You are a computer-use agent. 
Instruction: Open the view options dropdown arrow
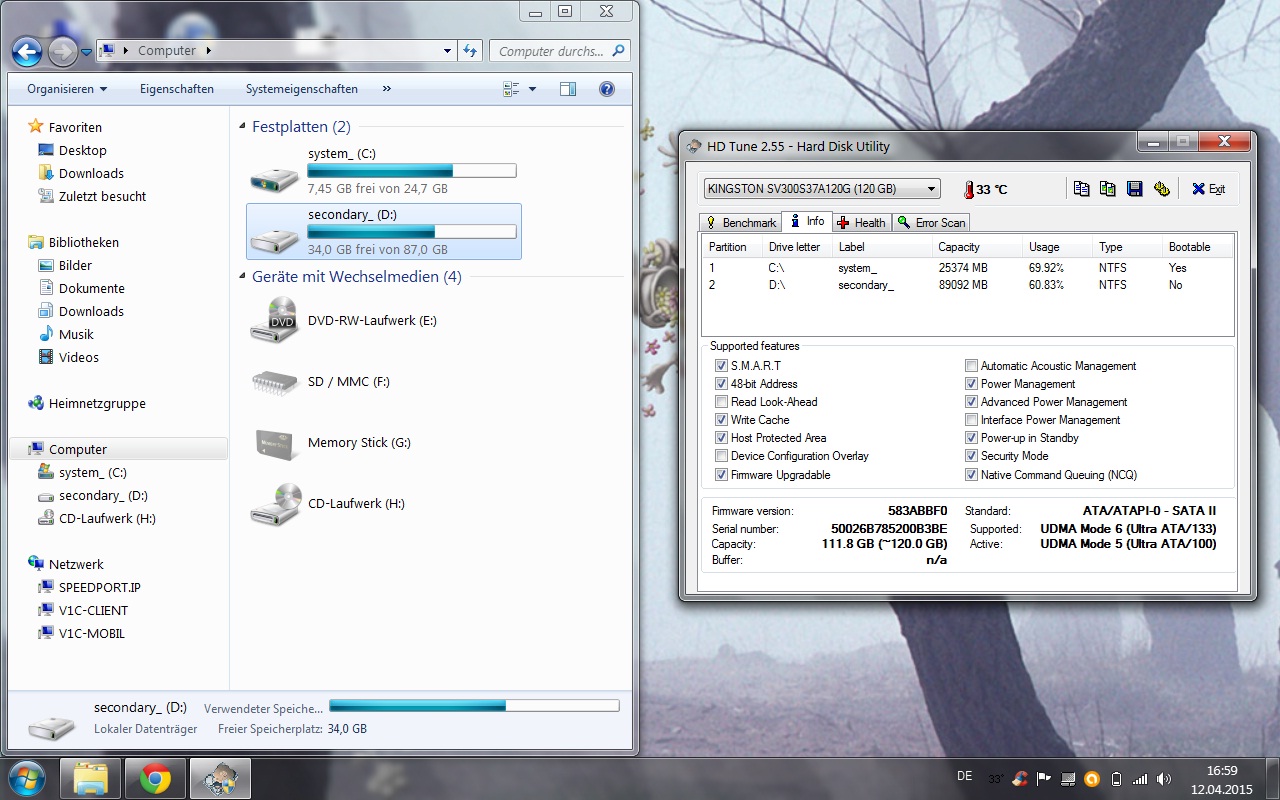532,89
